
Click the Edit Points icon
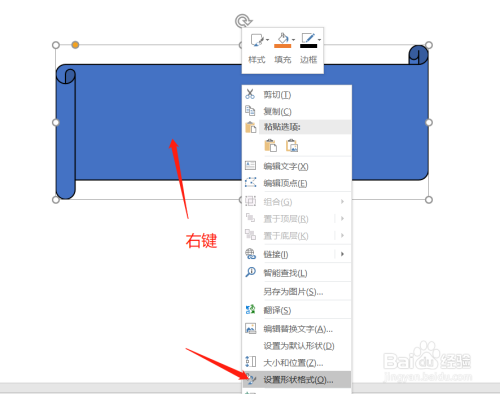(x=250, y=182)
